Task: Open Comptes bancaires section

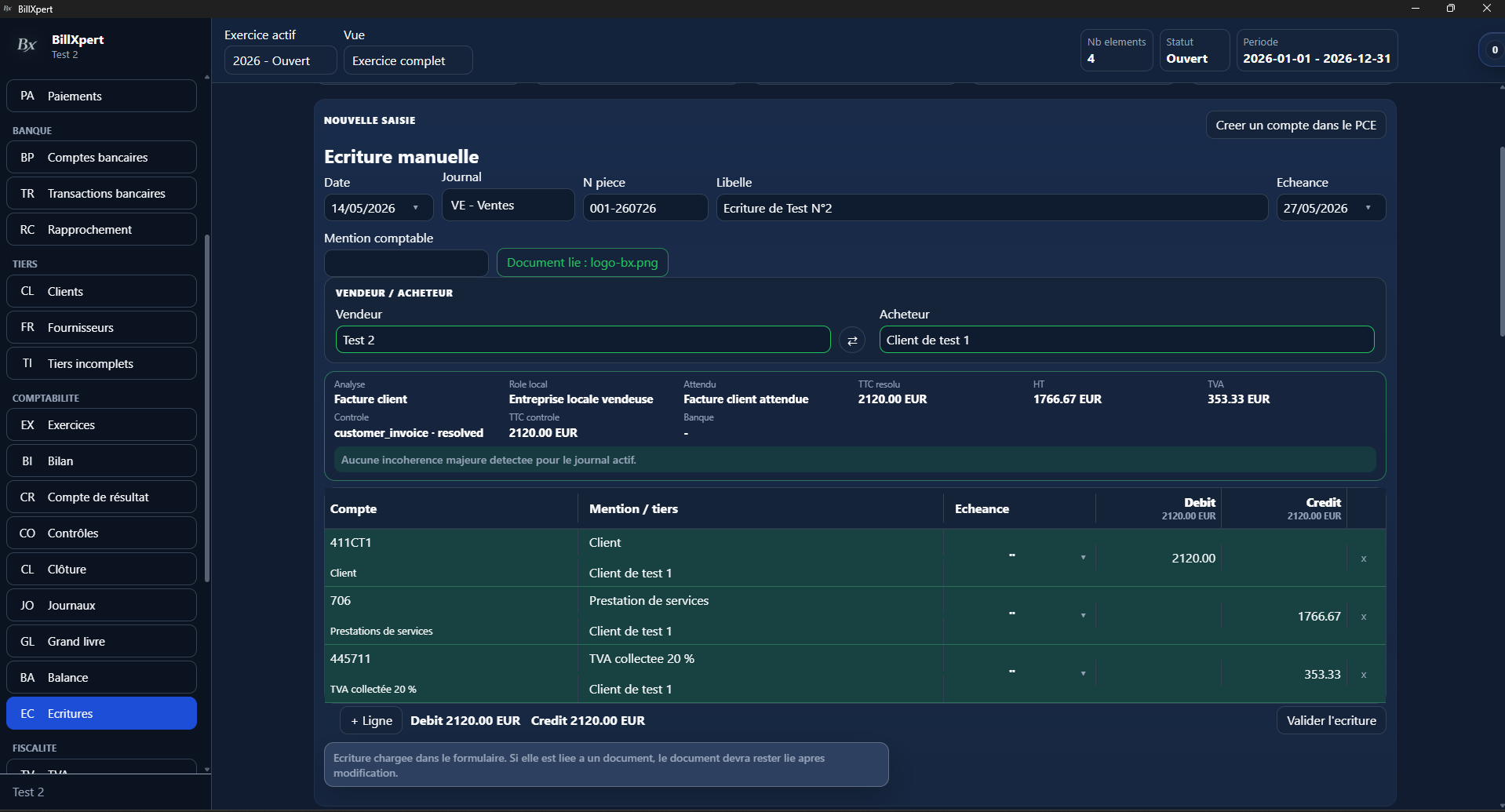Action: (x=101, y=157)
